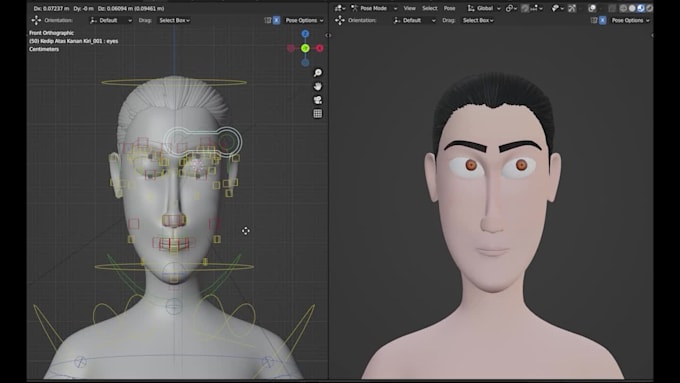Switch orthographic/perspective with the grid icon
The width and height of the screenshot is (680, 383).
(x=317, y=114)
